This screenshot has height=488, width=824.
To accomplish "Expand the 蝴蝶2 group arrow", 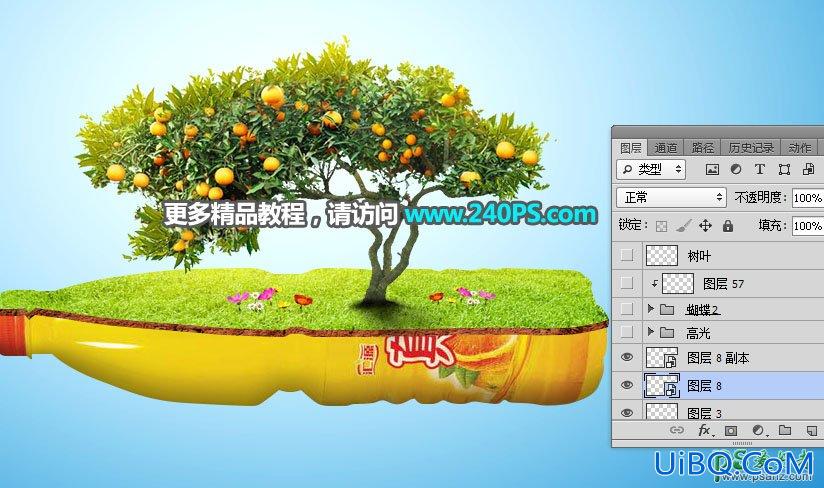I will (x=651, y=308).
